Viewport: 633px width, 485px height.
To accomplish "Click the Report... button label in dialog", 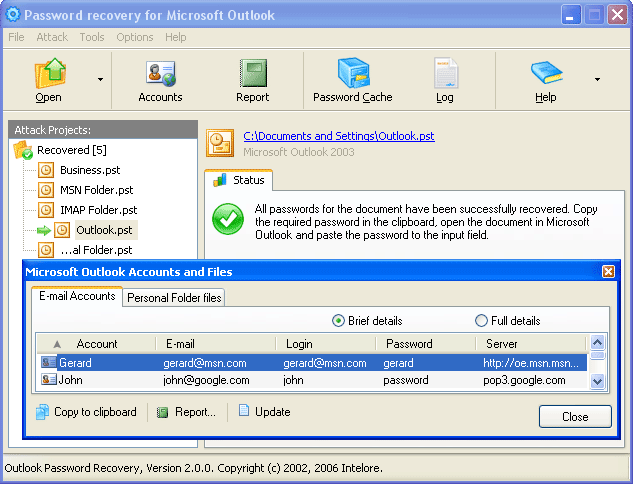I will [x=195, y=412].
